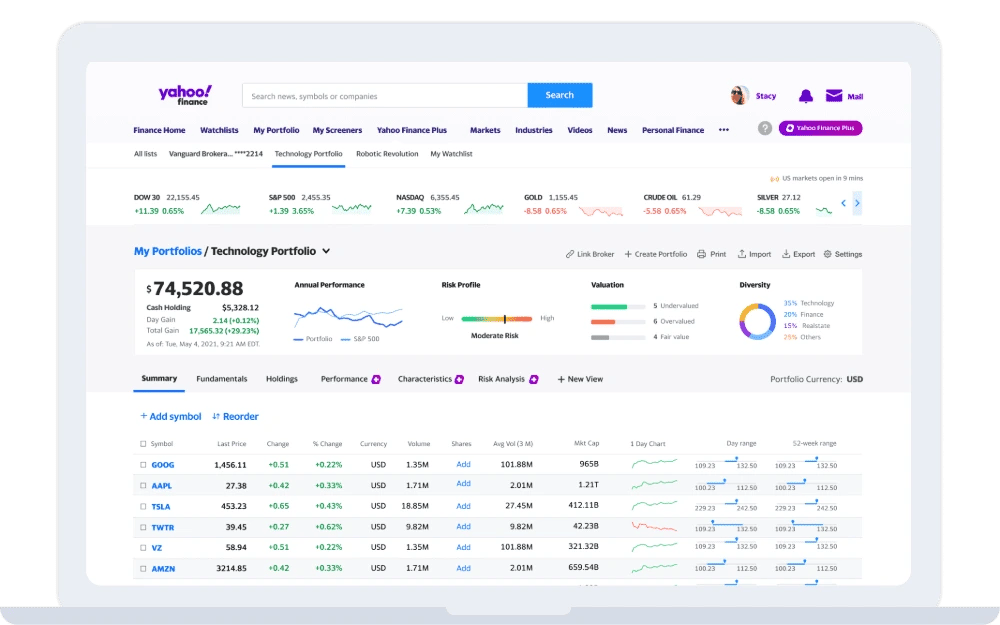Check the TWTR row checkbox
Image resolution: width=1000 pixels, height=625 pixels.
143,527
